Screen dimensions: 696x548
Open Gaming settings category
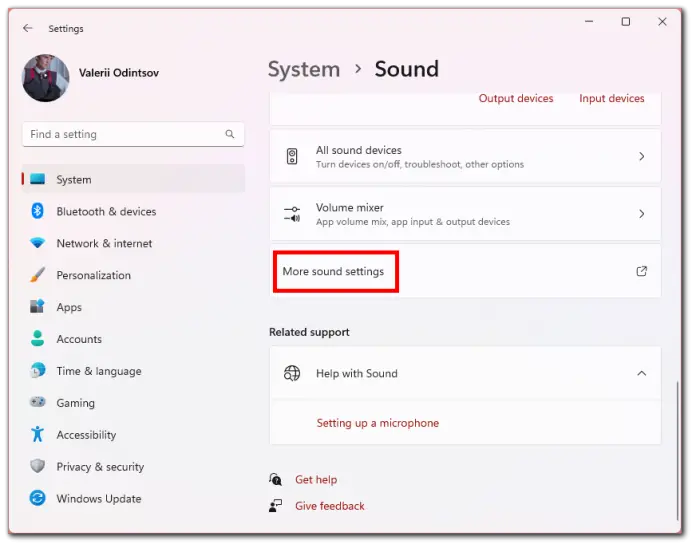(133, 403)
